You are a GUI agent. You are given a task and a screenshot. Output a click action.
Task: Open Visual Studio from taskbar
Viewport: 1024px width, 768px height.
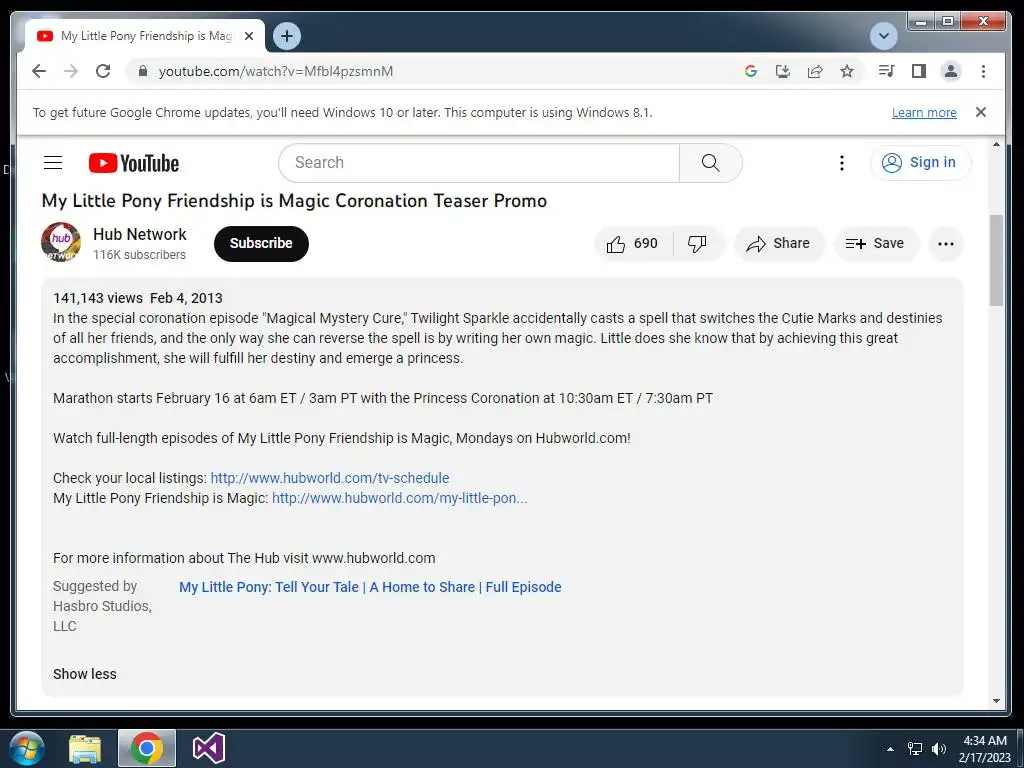[209, 748]
